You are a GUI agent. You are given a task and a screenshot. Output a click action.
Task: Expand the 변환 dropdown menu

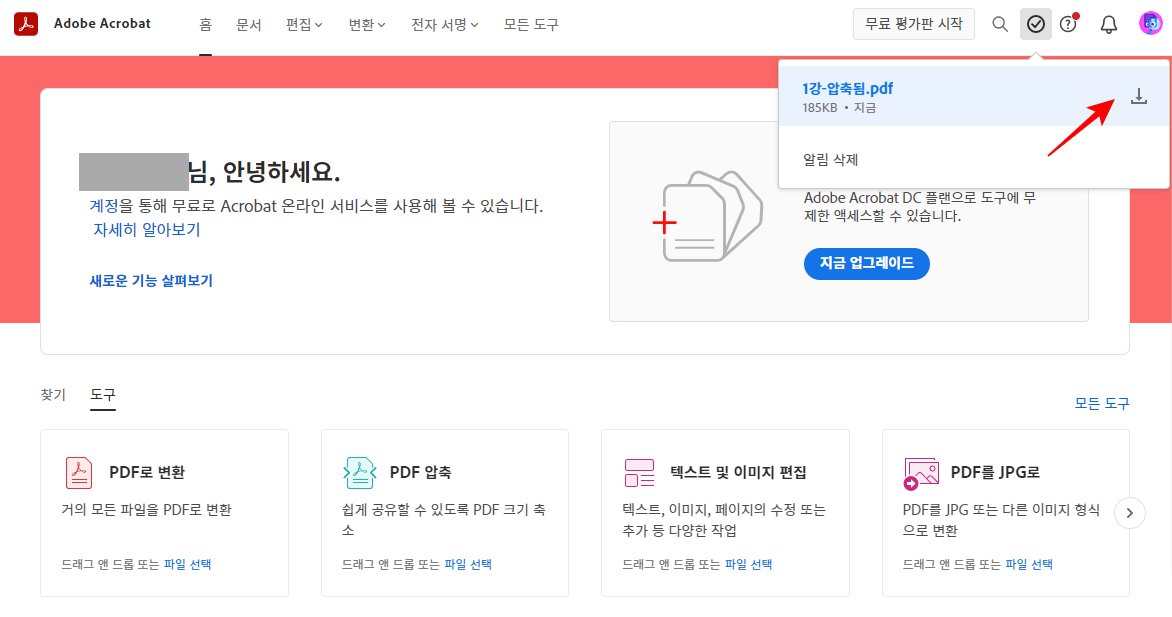(x=366, y=24)
